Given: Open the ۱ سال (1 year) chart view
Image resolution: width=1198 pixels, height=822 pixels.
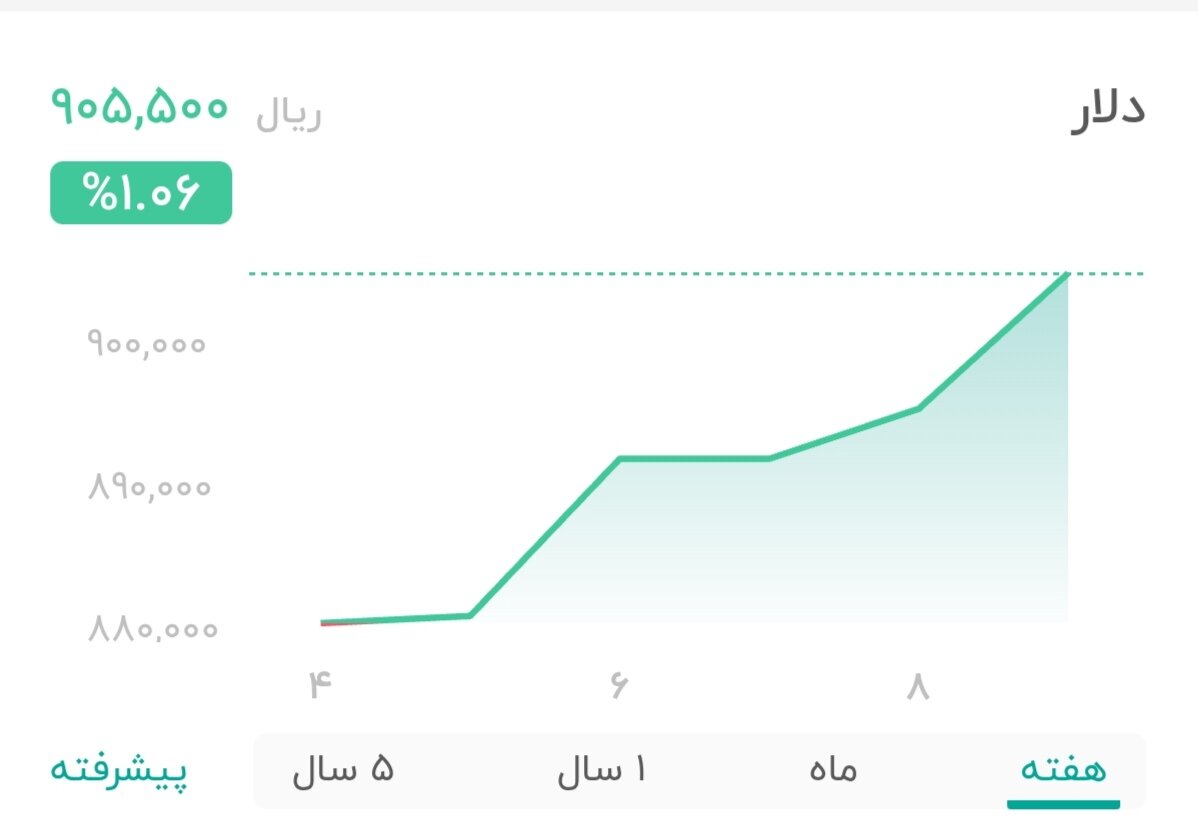Looking at the screenshot, I should pyautogui.click(x=601, y=770).
